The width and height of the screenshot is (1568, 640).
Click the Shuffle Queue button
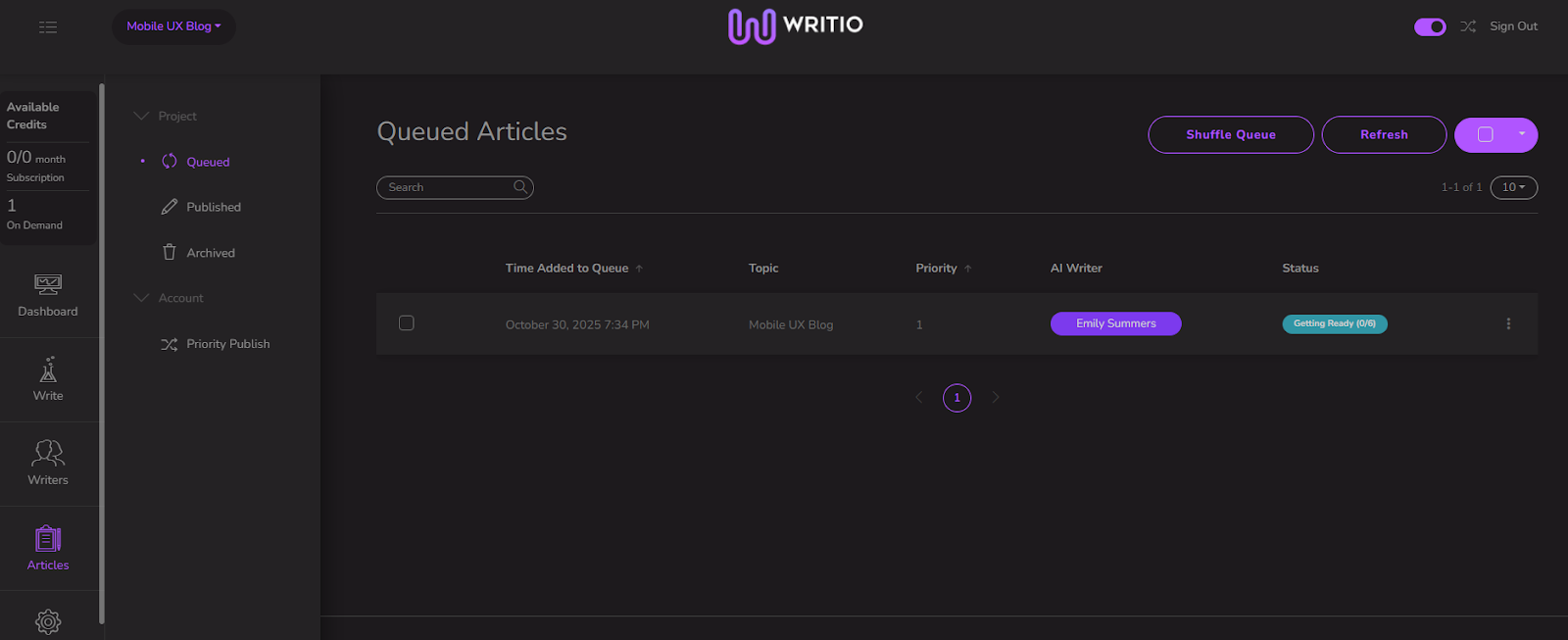[x=1231, y=134]
